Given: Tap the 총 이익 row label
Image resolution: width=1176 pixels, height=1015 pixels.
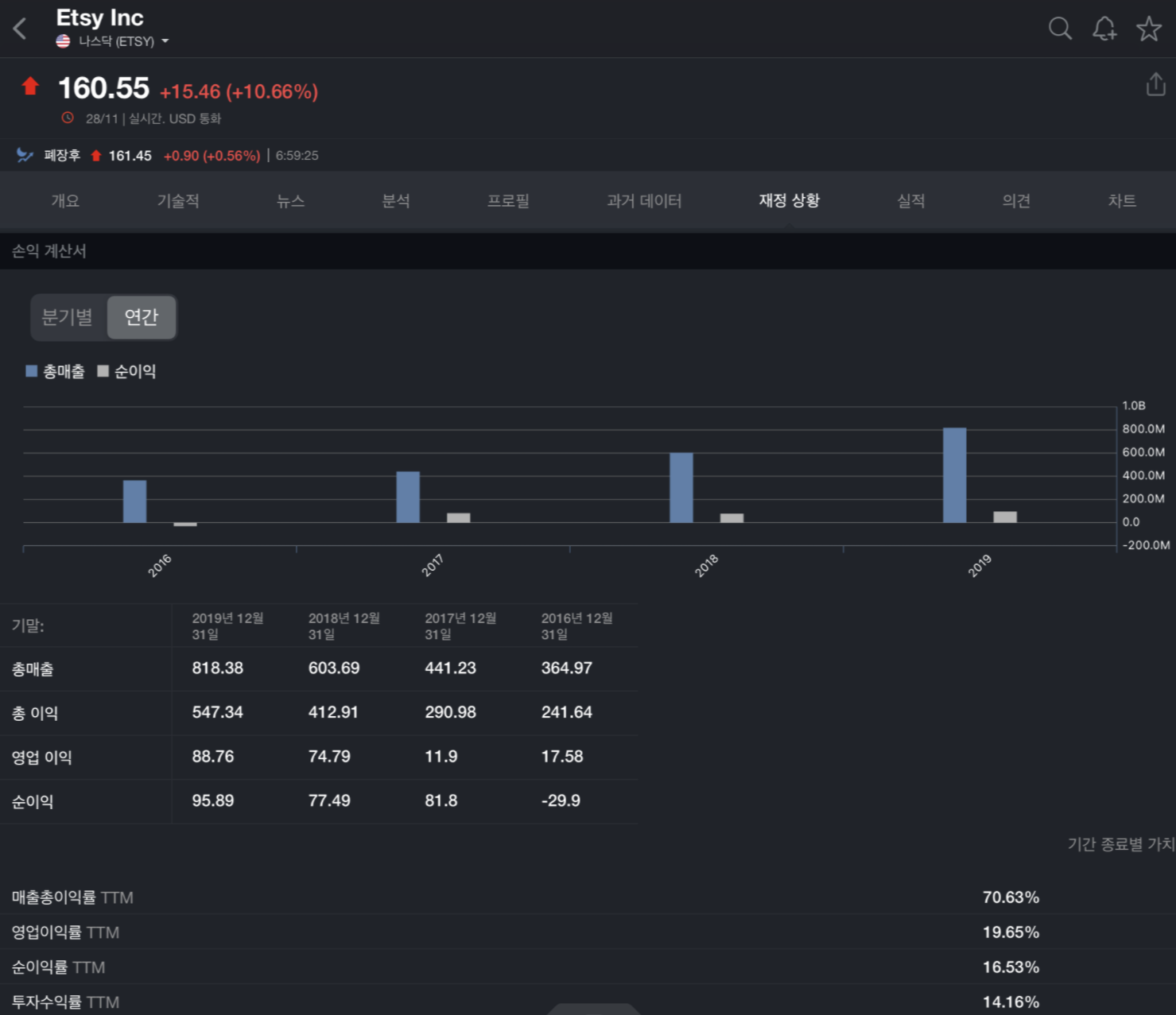Looking at the screenshot, I should point(35,714).
